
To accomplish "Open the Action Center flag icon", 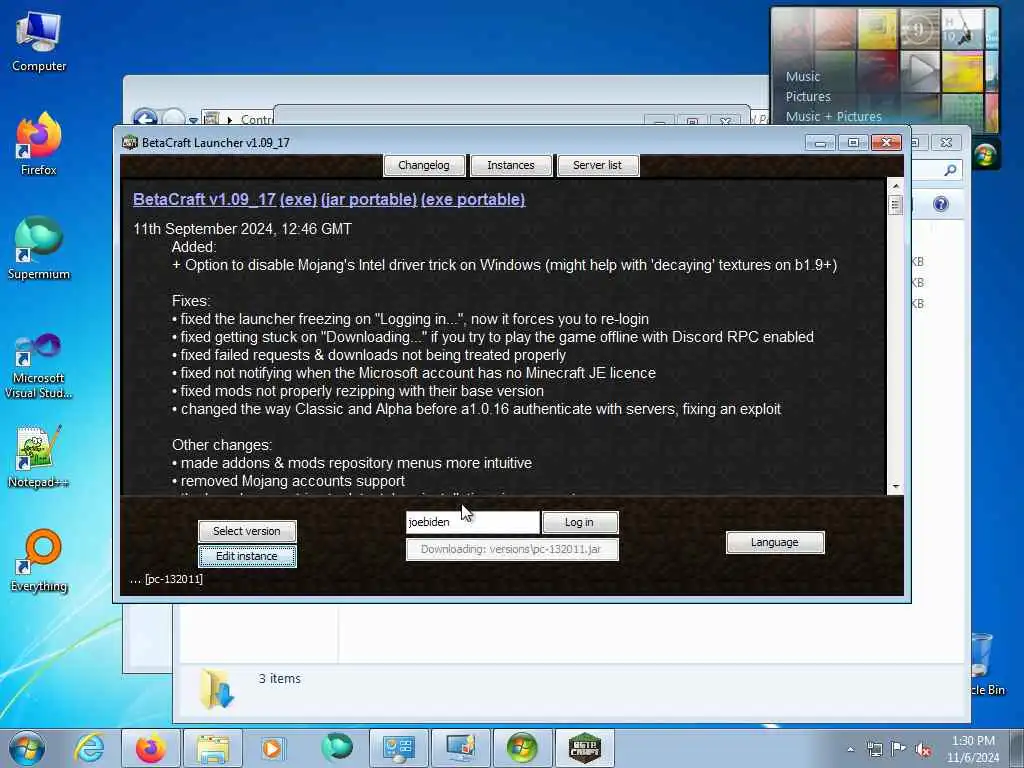I will click(899, 749).
